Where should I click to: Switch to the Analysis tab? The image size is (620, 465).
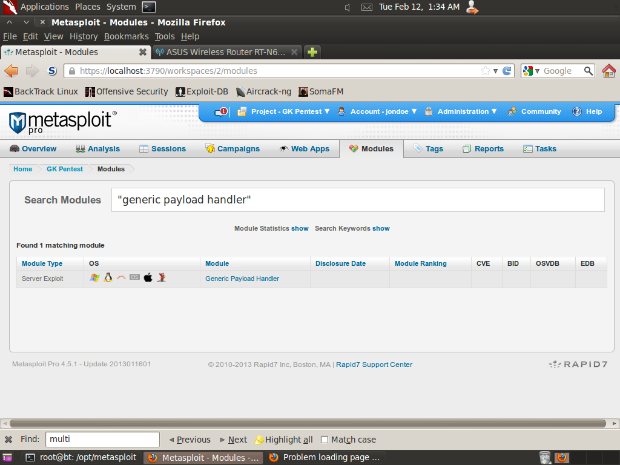[x=98, y=149]
